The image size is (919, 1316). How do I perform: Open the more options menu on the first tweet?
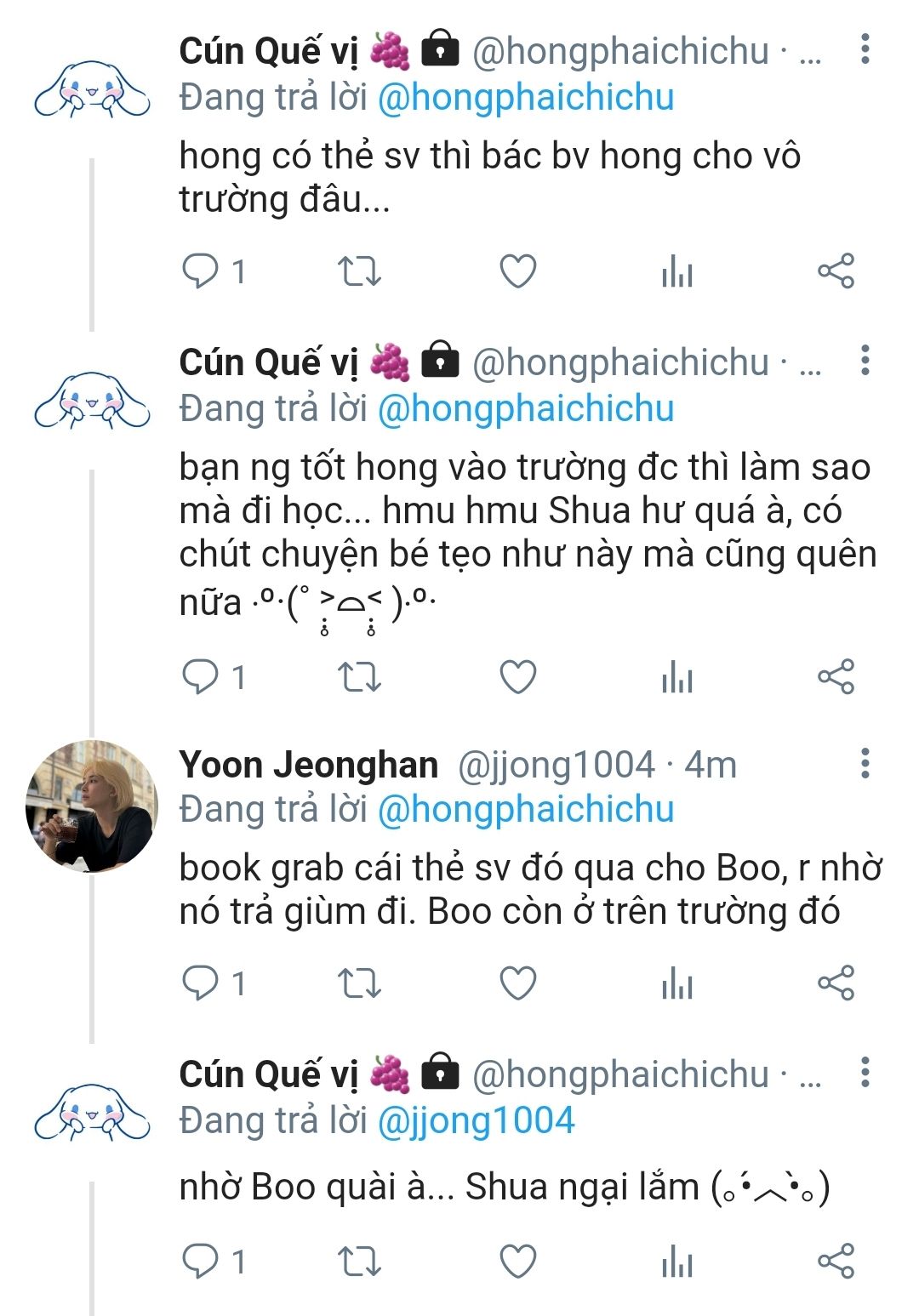(865, 49)
